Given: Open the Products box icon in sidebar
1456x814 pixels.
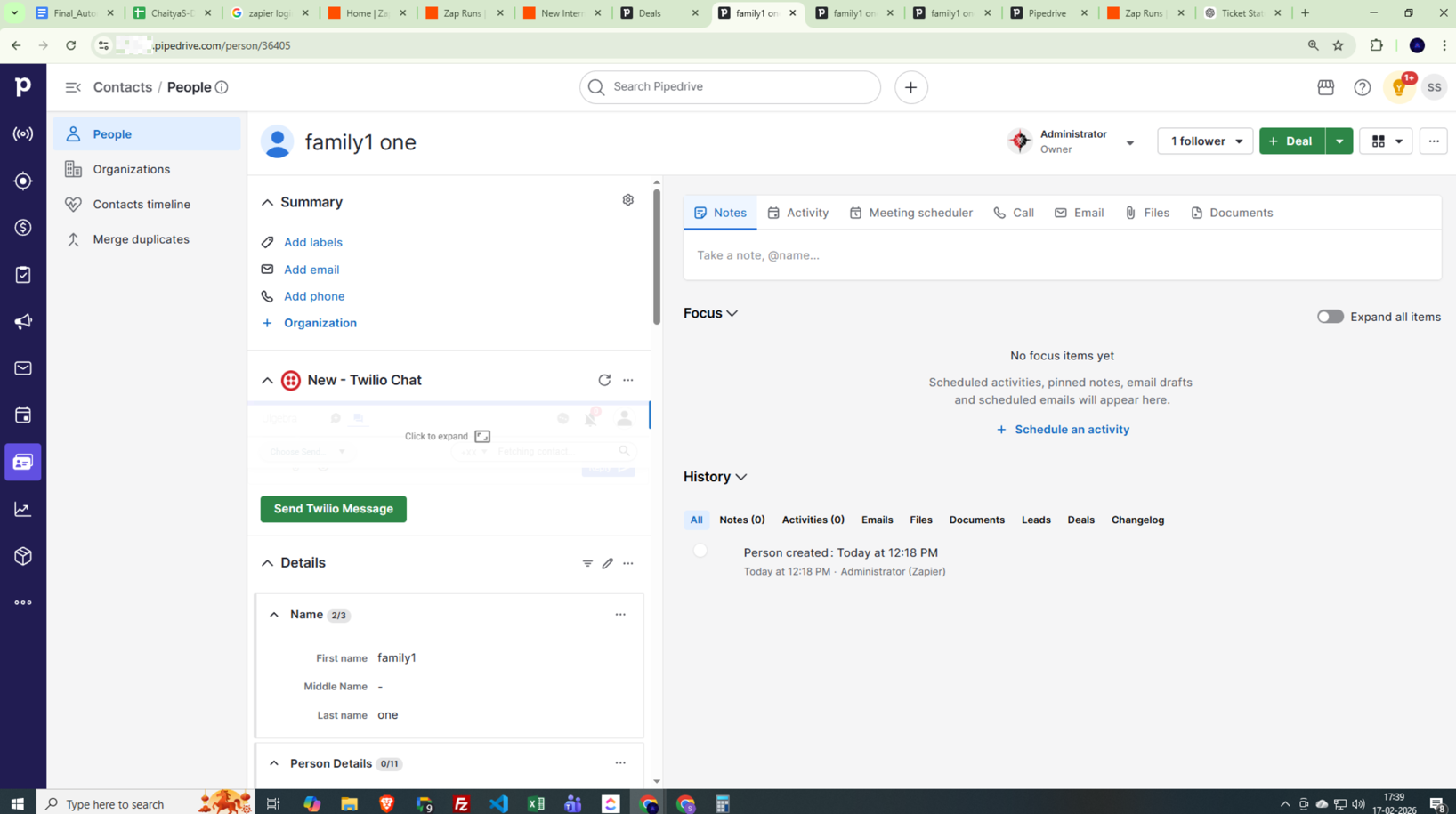Looking at the screenshot, I should (x=23, y=556).
